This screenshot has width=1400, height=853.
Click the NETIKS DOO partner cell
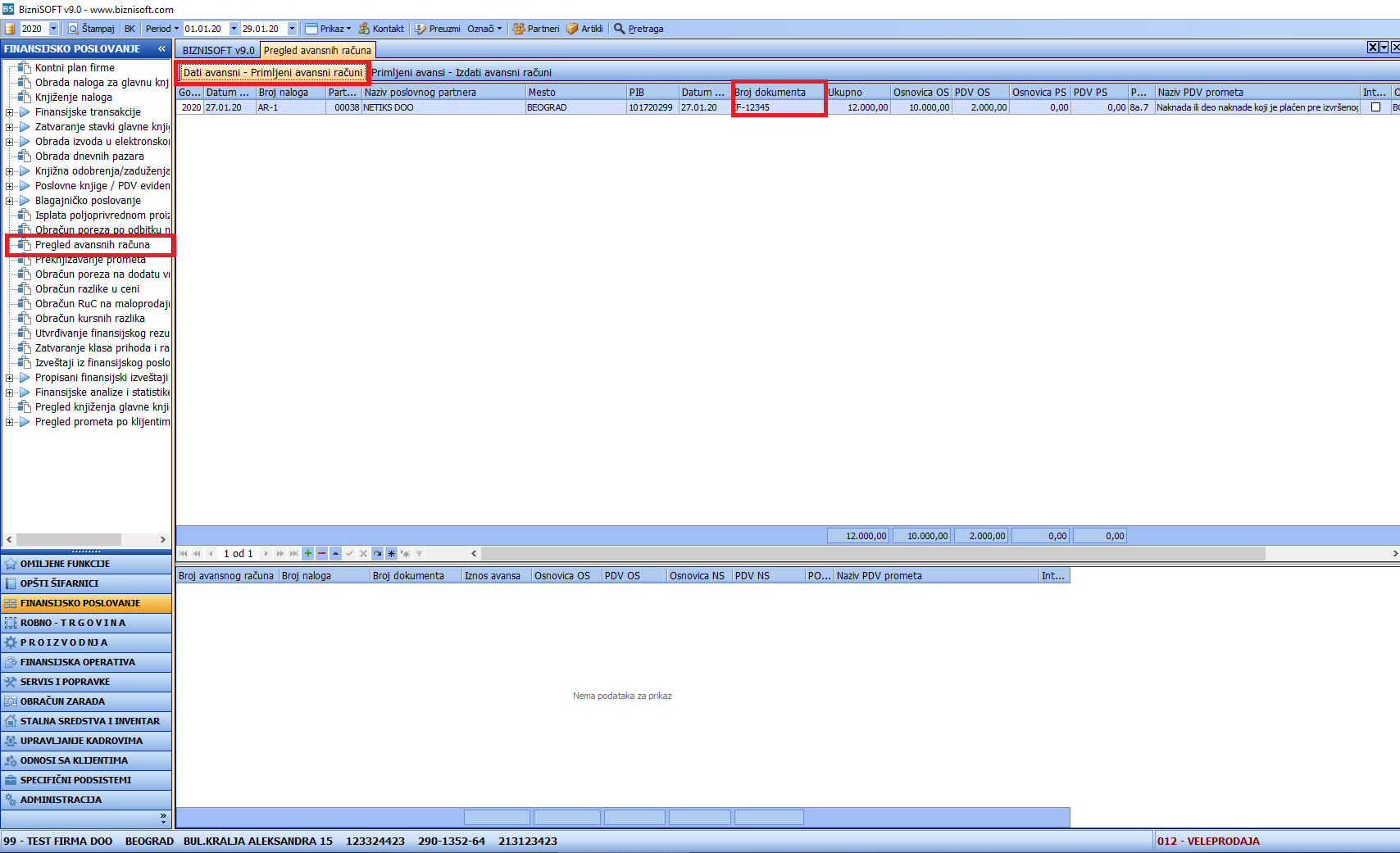pyautogui.click(x=443, y=107)
